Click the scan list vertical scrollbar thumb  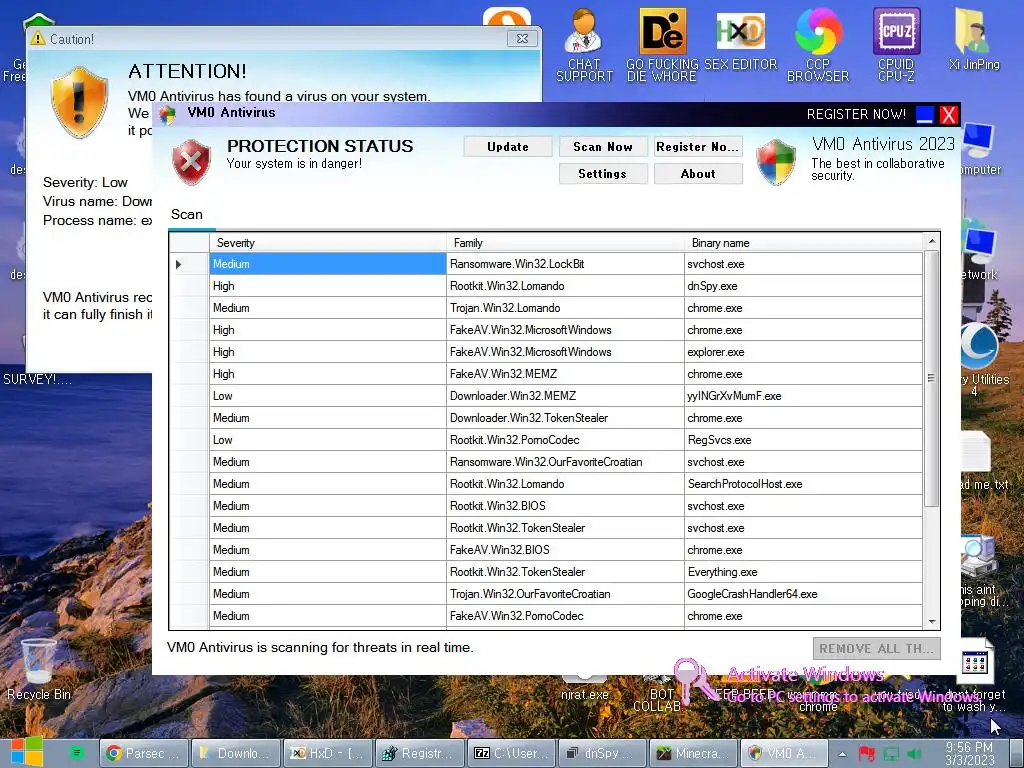[932, 377]
